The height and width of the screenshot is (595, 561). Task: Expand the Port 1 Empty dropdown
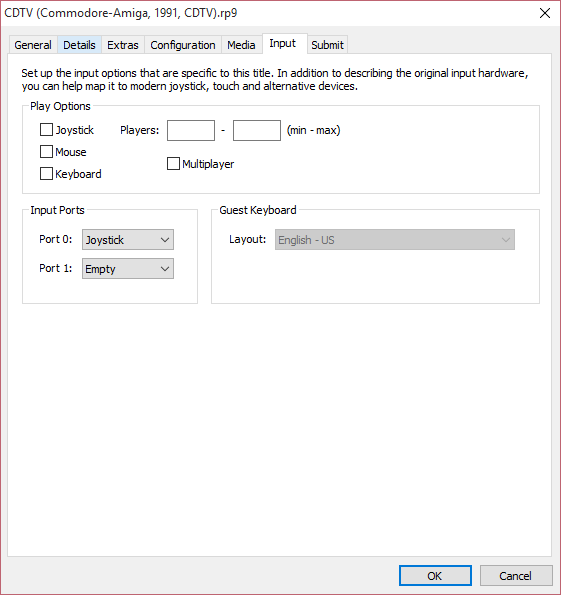[x=128, y=269]
